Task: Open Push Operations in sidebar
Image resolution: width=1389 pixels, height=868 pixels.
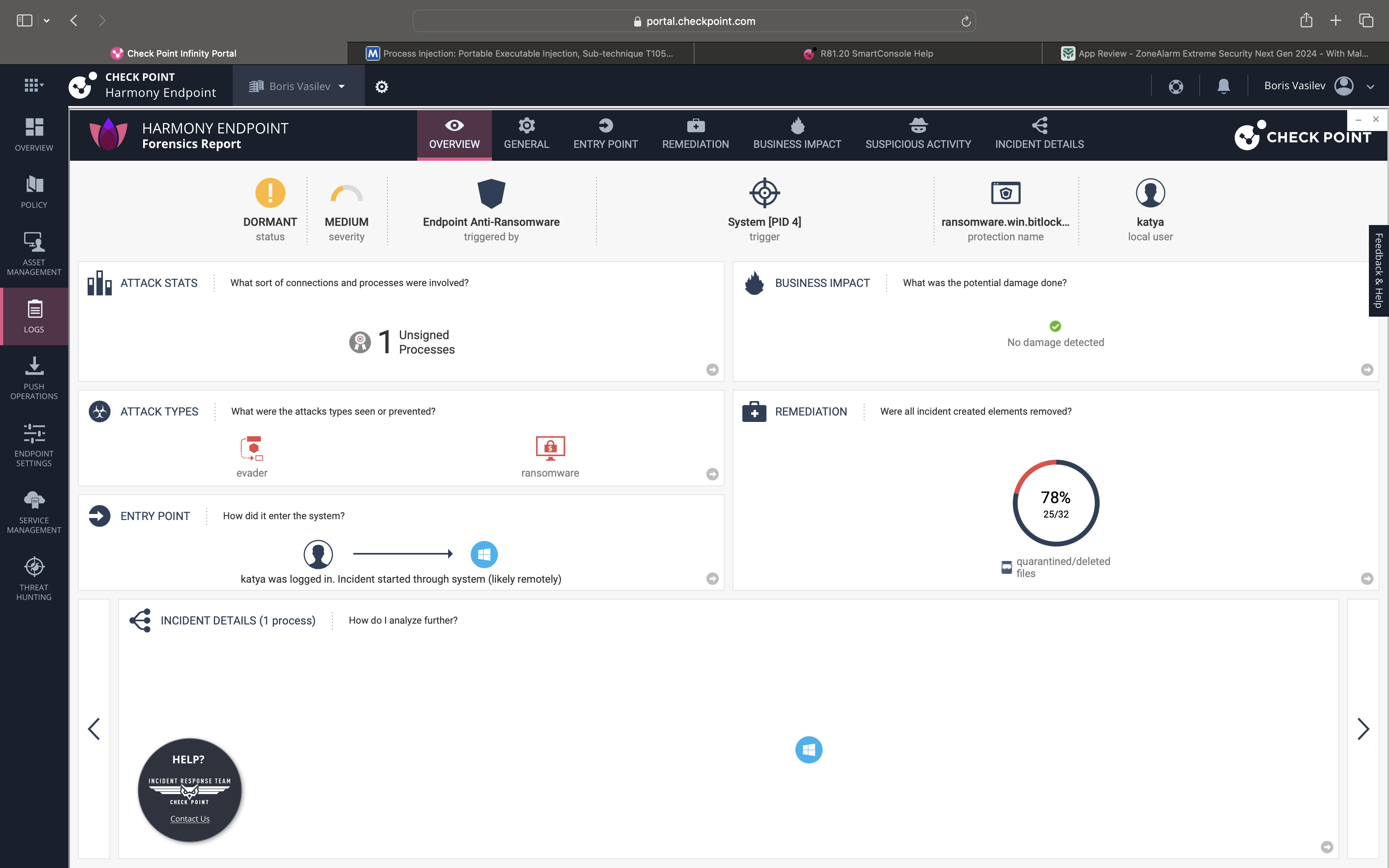Action: (x=34, y=378)
